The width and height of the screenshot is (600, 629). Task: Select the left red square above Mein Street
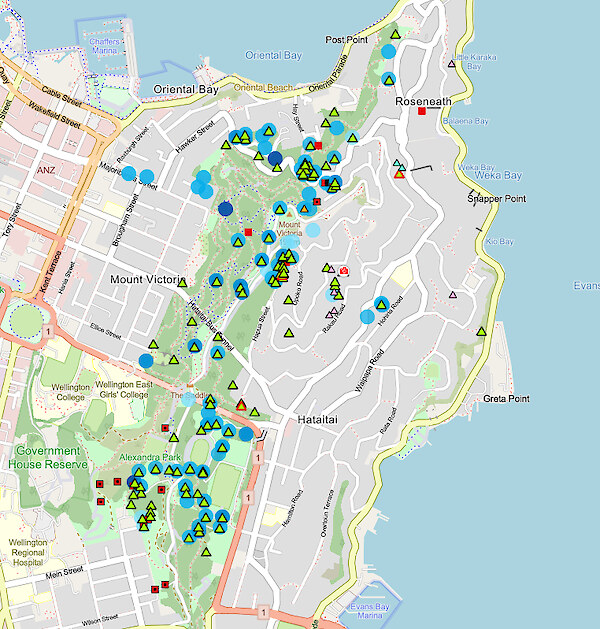pos(155,589)
